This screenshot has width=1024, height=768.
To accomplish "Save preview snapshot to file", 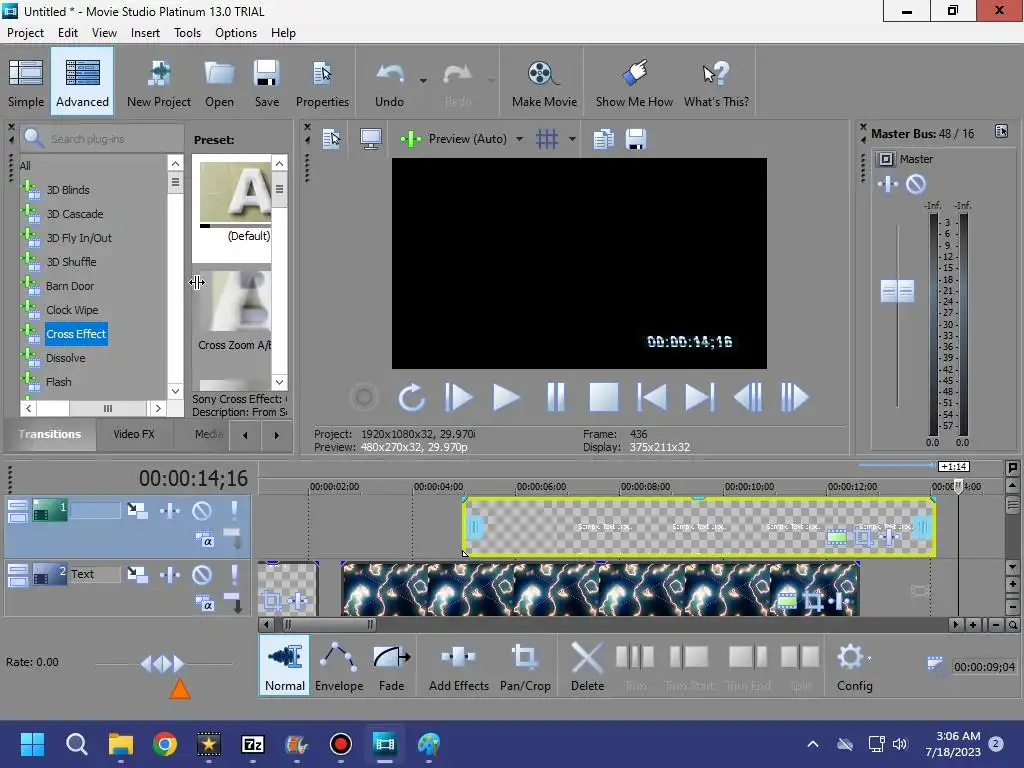I will [635, 138].
